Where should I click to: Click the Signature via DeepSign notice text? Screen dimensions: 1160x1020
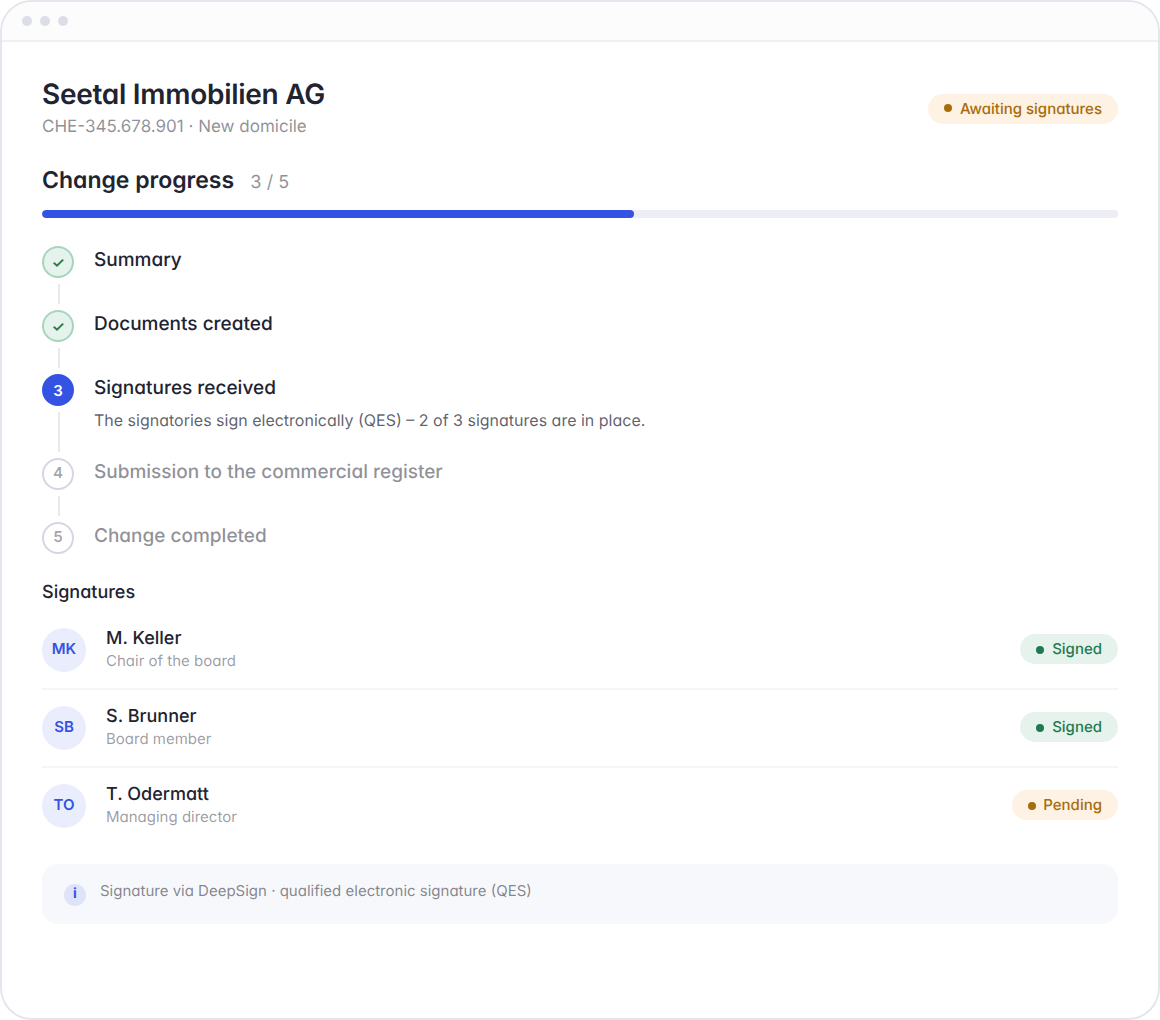[x=316, y=891]
